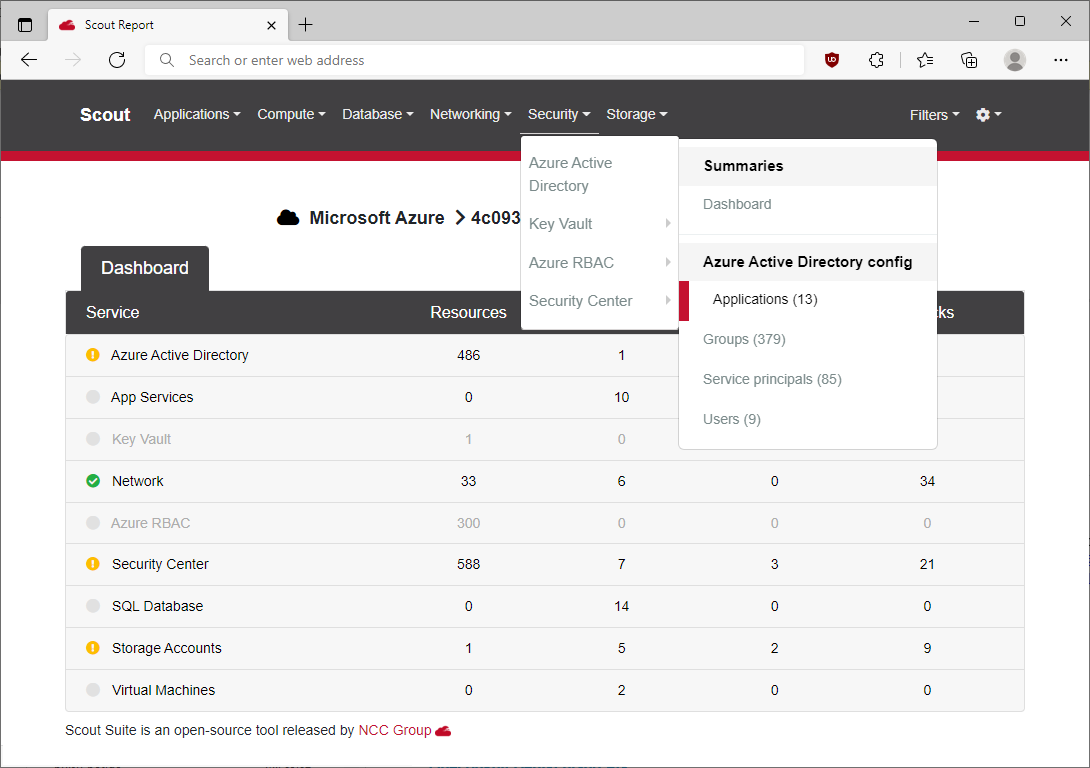The height and width of the screenshot is (768, 1090).
Task: Open Applications (13) submenu item
Action: [x=765, y=300]
